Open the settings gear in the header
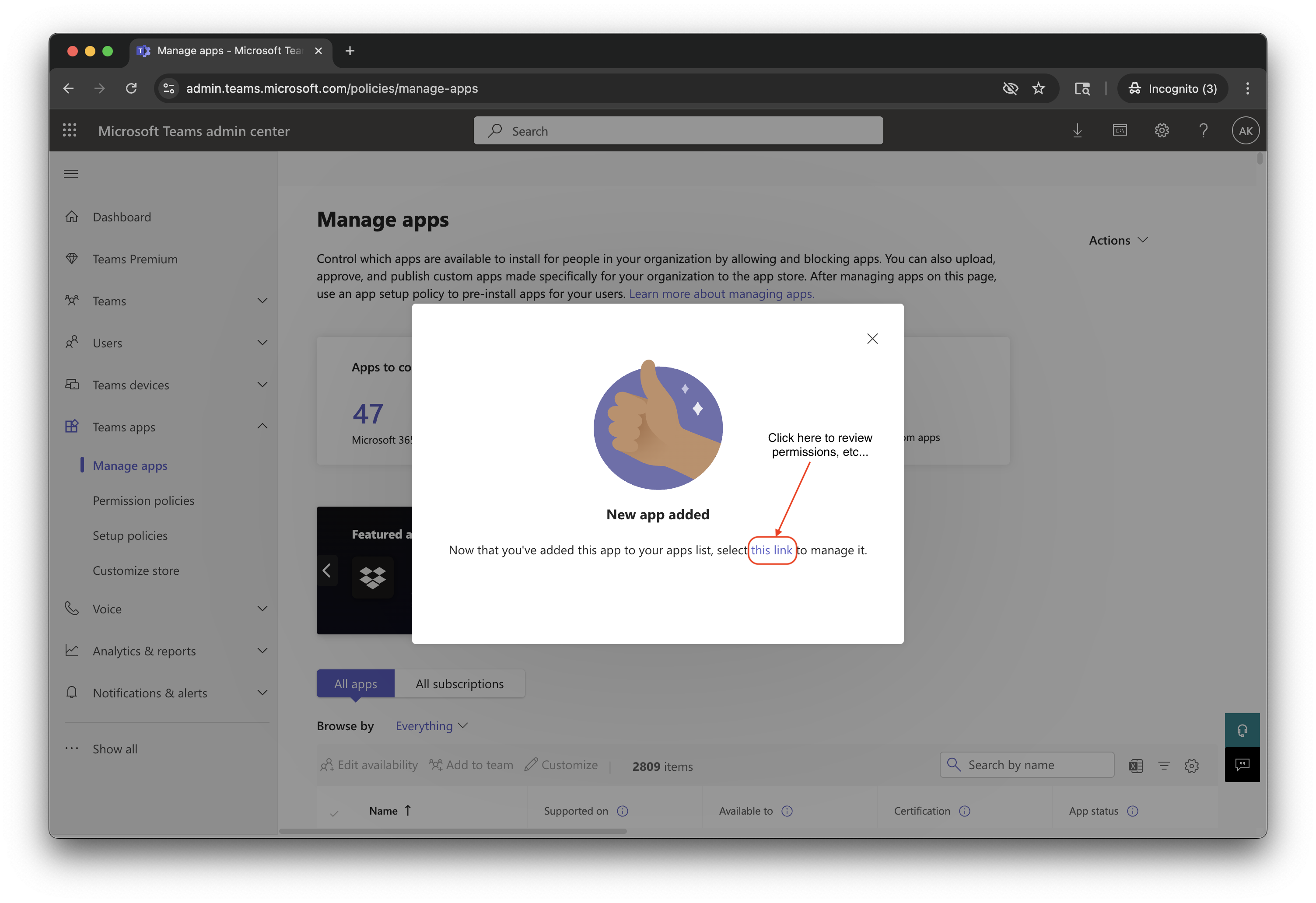 [x=1162, y=131]
